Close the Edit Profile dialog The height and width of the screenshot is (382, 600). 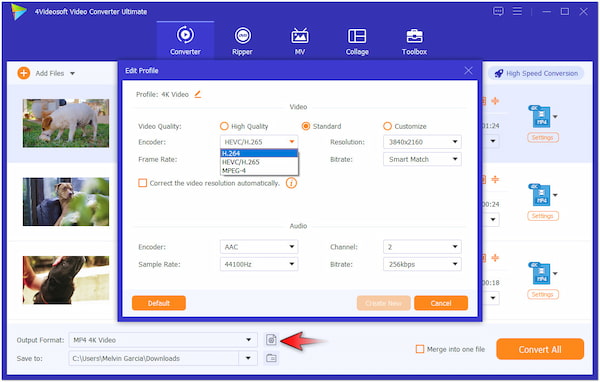tap(468, 70)
